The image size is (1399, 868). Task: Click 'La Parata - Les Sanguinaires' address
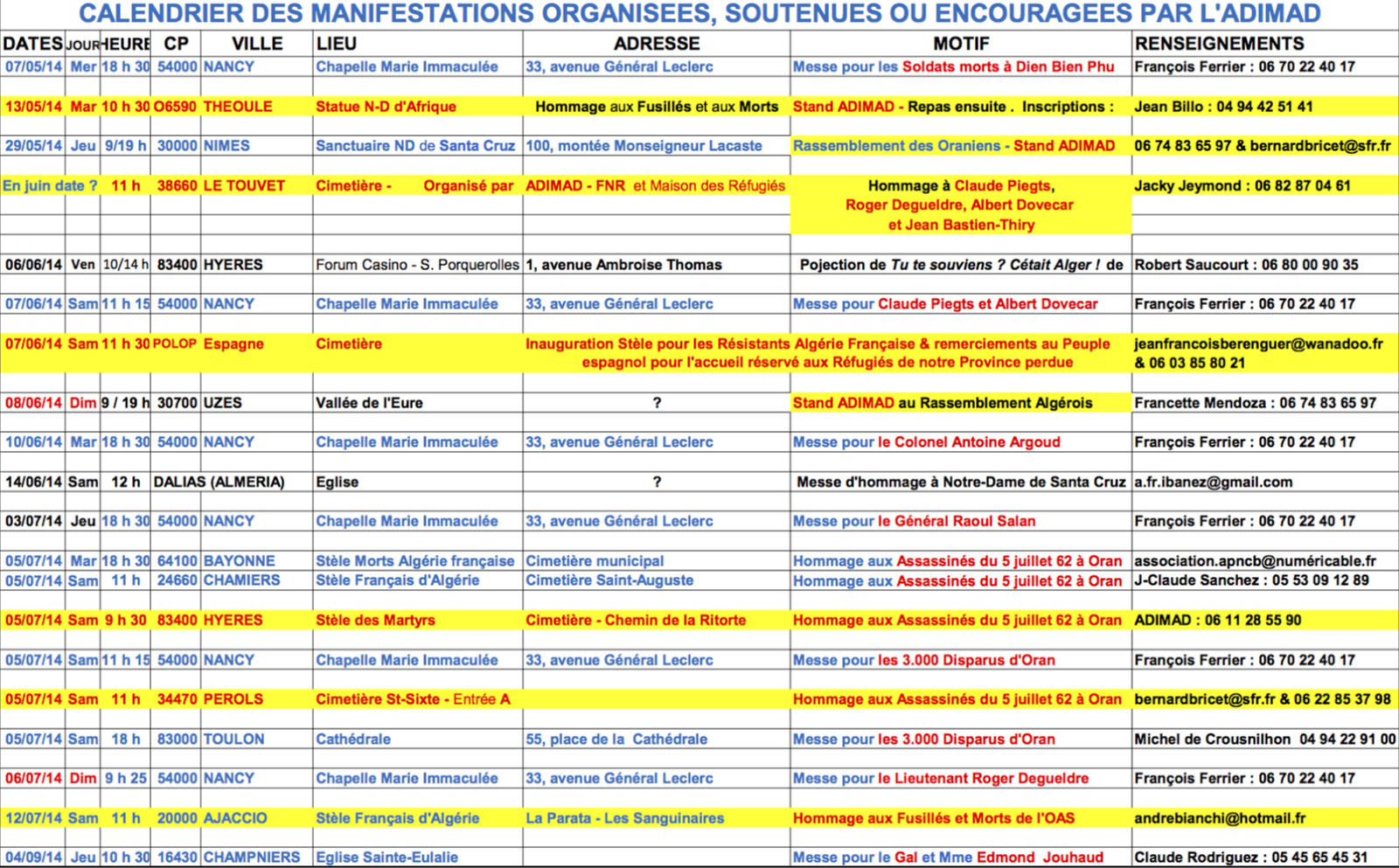624,818
